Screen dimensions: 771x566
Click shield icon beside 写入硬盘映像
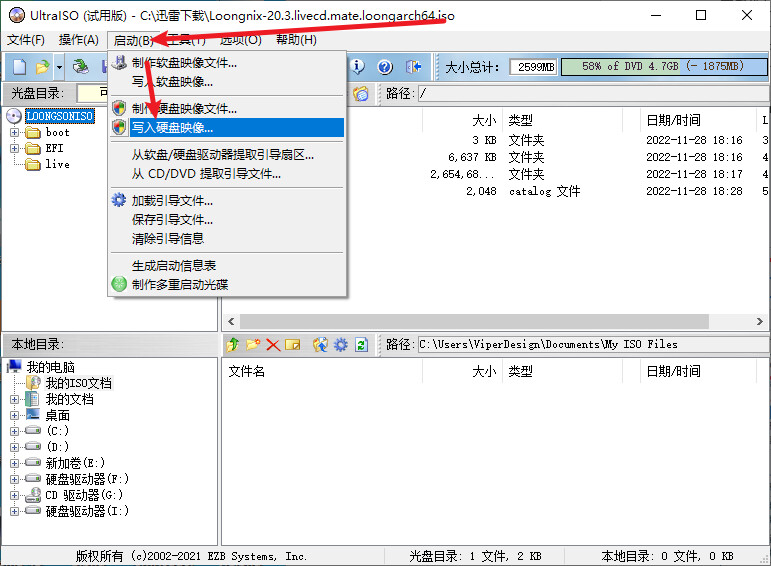click(x=119, y=127)
